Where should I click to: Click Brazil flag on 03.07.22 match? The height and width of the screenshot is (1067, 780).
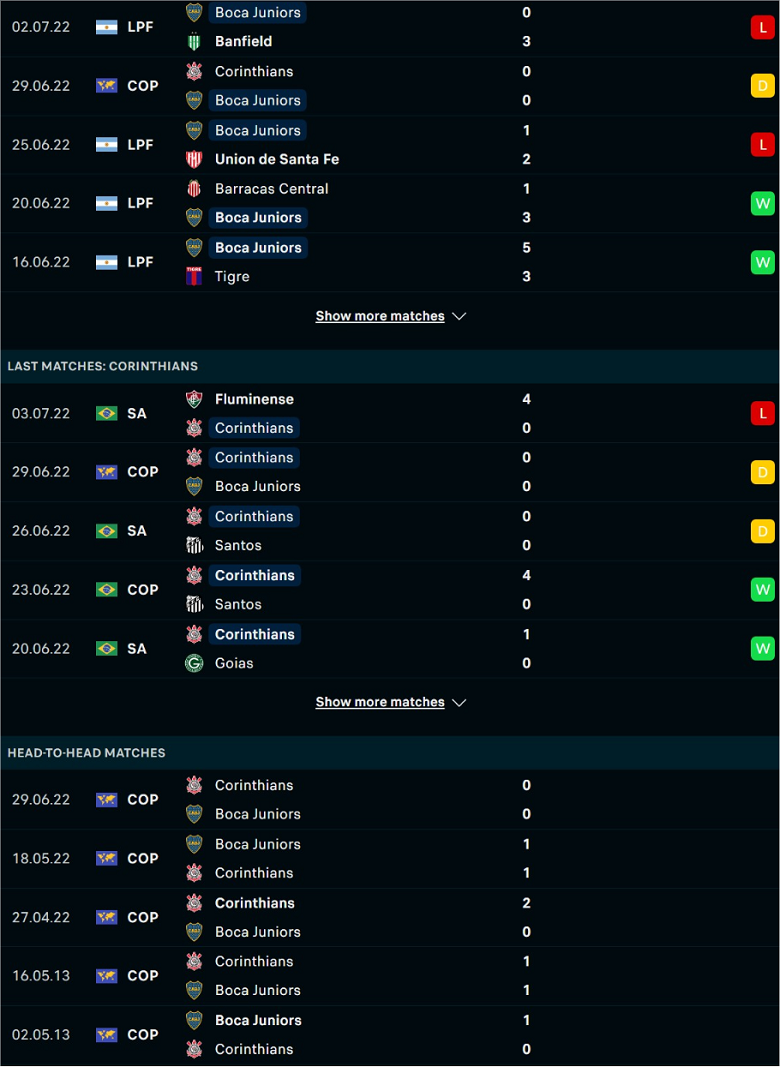point(106,413)
